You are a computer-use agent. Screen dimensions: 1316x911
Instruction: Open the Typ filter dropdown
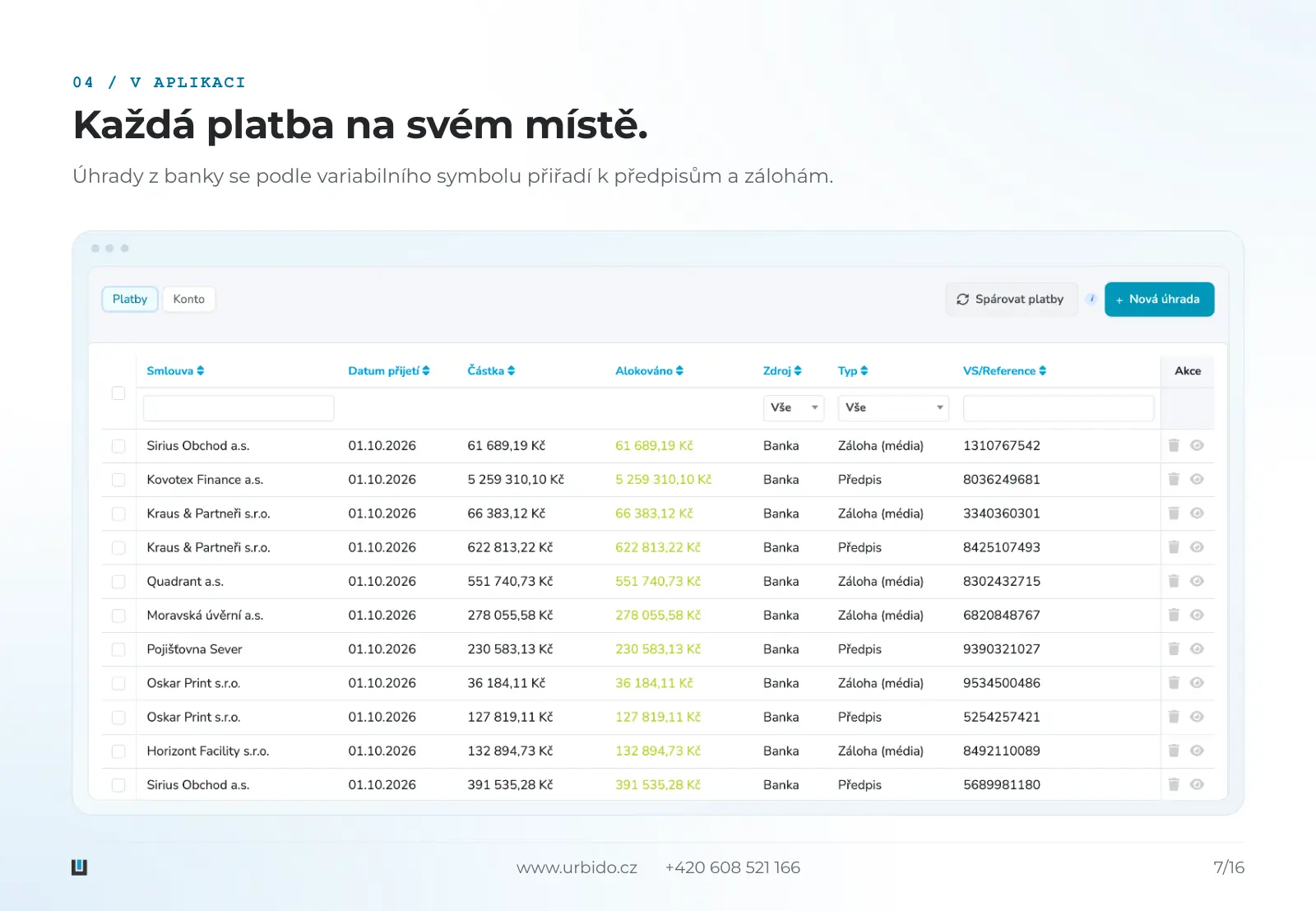[x=893, y=408]
